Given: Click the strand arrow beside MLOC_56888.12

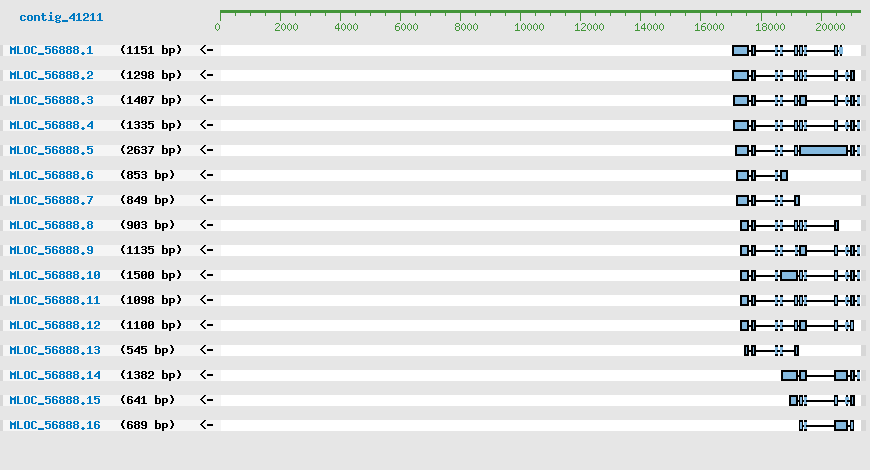Looking at the screenshot, I should (207, 325).
